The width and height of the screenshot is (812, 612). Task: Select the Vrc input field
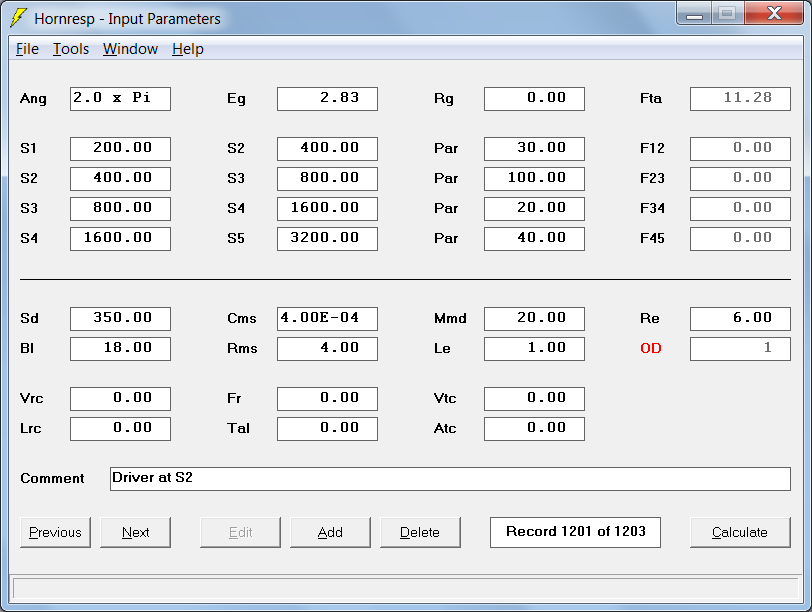(120, 399)
